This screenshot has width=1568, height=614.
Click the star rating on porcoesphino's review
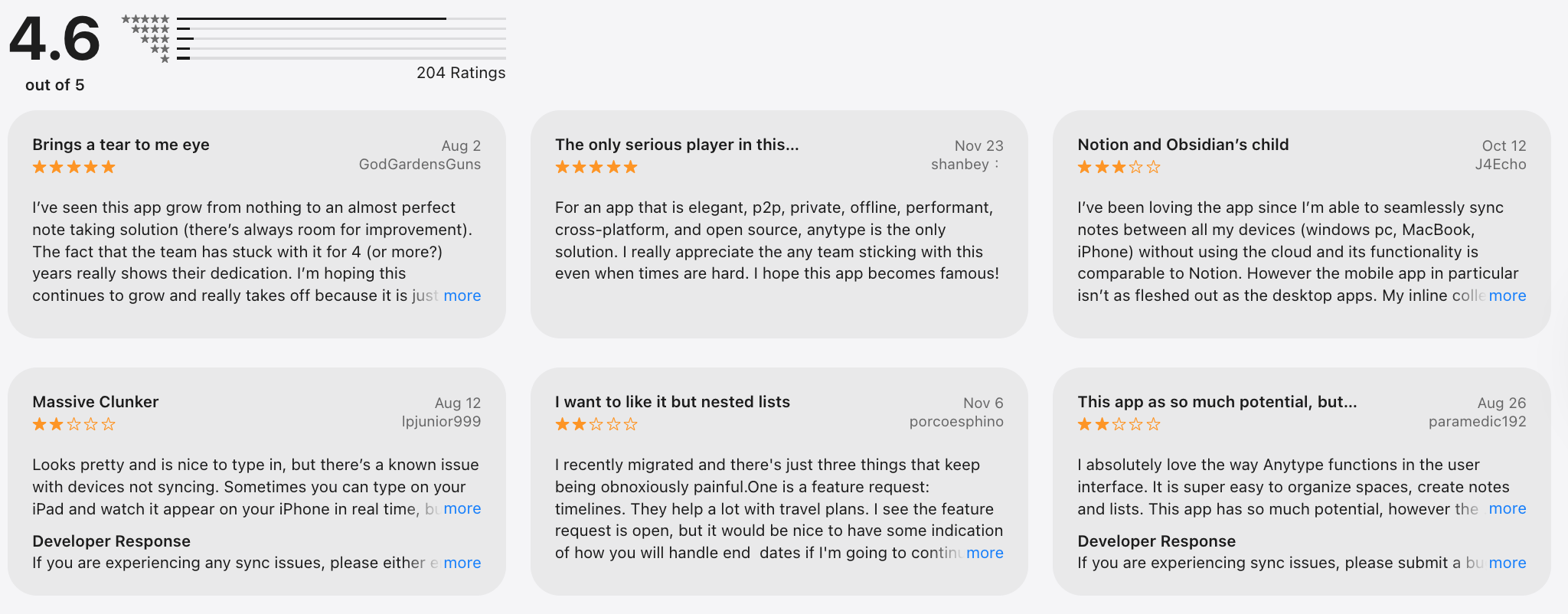coord(596,424)
